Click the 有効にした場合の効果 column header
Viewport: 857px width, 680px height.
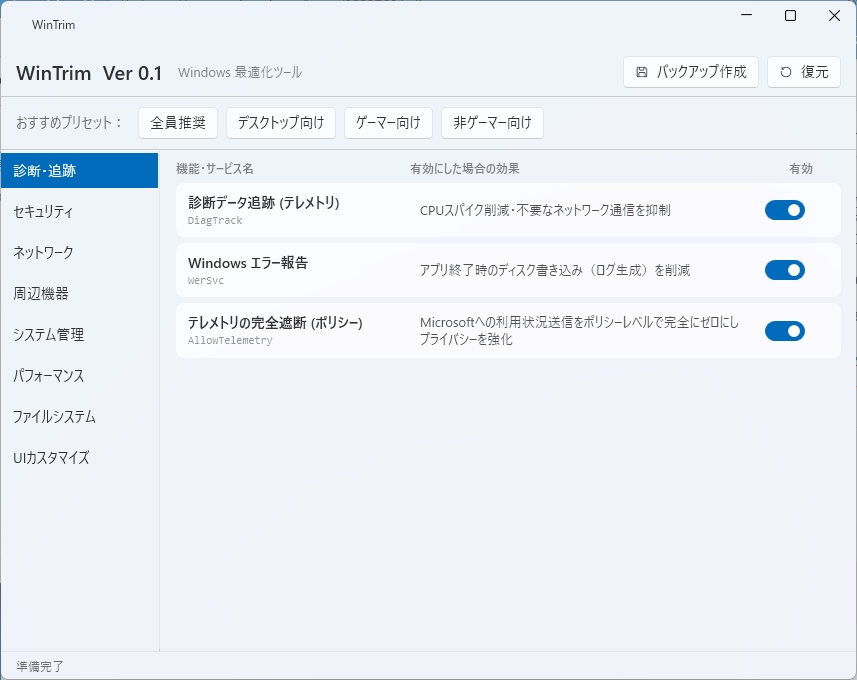click(465, 169)
